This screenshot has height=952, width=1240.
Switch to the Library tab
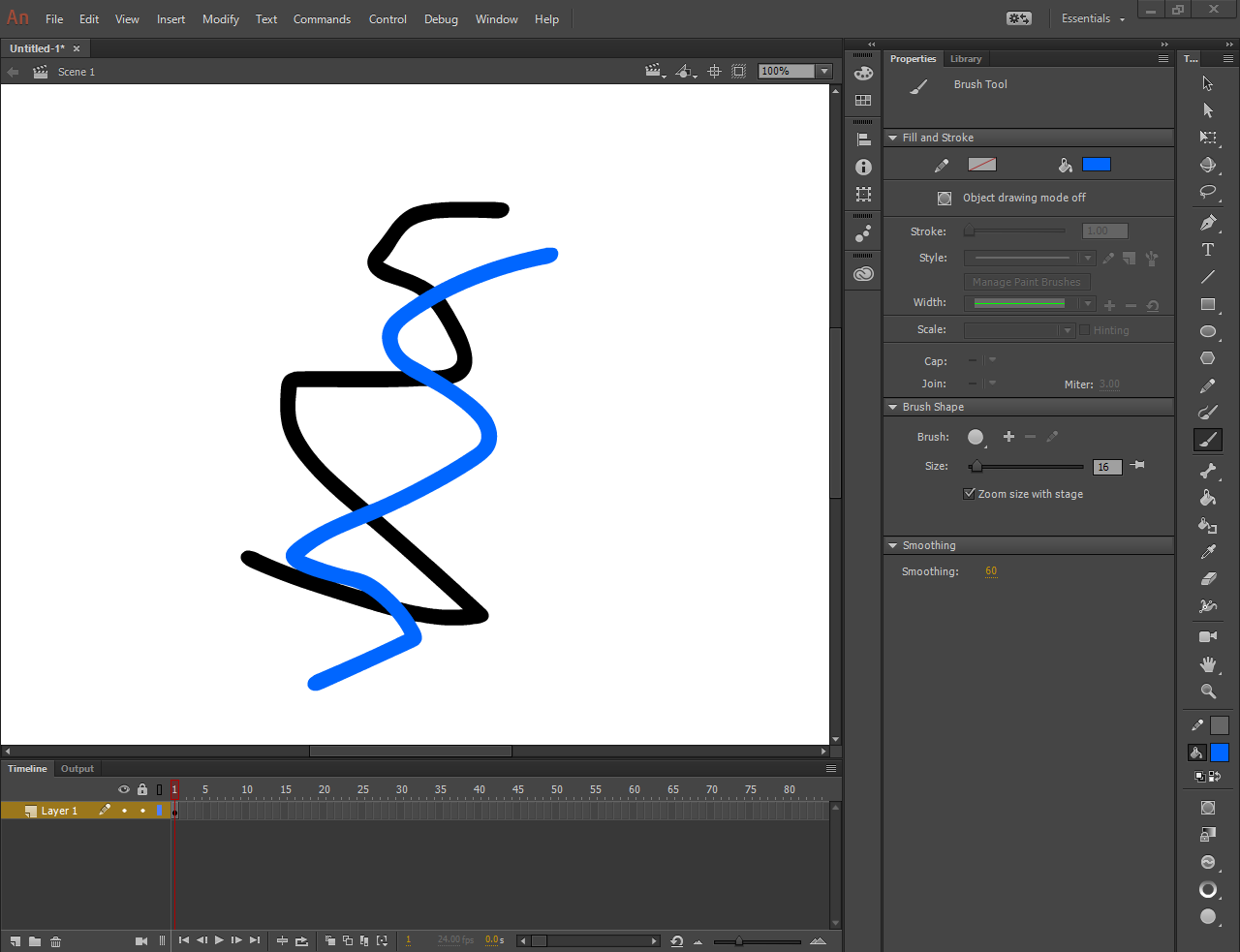click(x=966, y=58)
